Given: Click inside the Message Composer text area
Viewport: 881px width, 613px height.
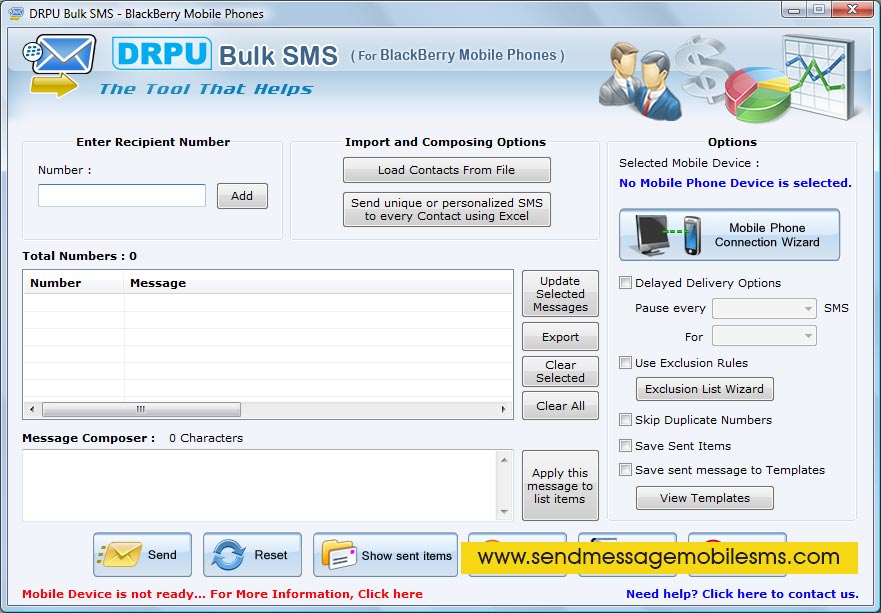Looking at the screenshot, I should [x=260, y=485].
